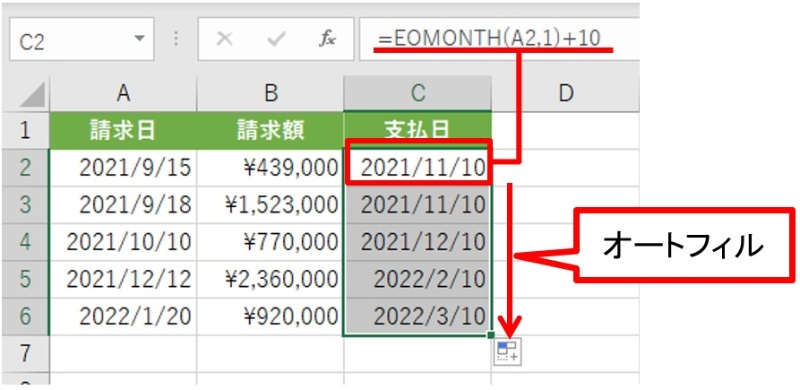800x390 pixels.
Task: Select row 7 header
Action: pos(26,354)
